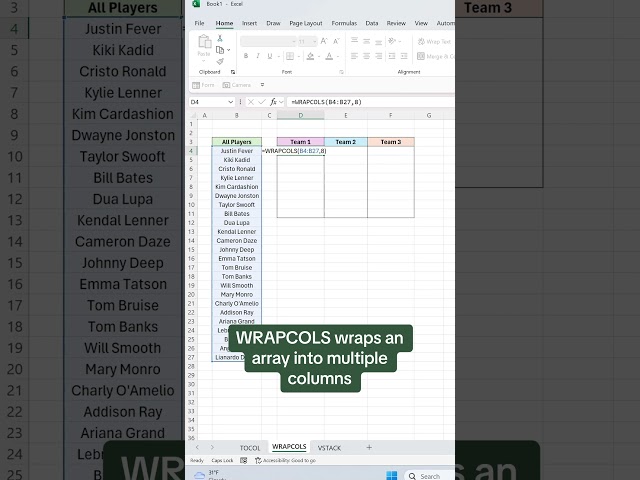Select the Format Painter brush icon
The image size is (640, 480).
(x=220, y=61)
